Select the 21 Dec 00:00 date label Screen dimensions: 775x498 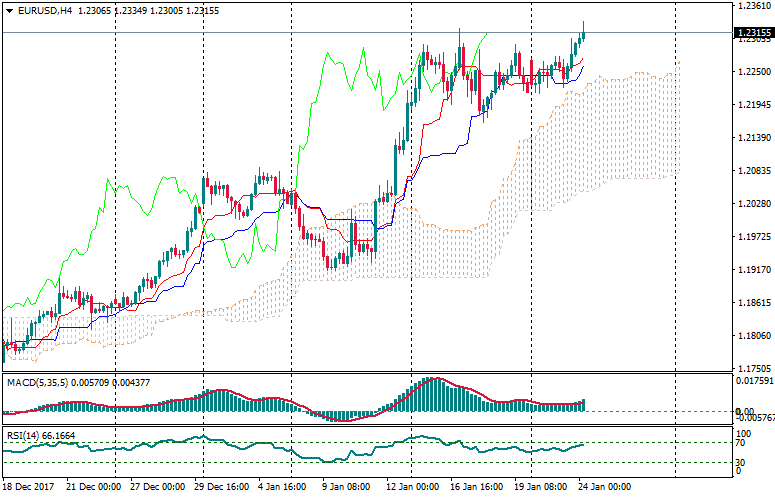pos(95,487)
